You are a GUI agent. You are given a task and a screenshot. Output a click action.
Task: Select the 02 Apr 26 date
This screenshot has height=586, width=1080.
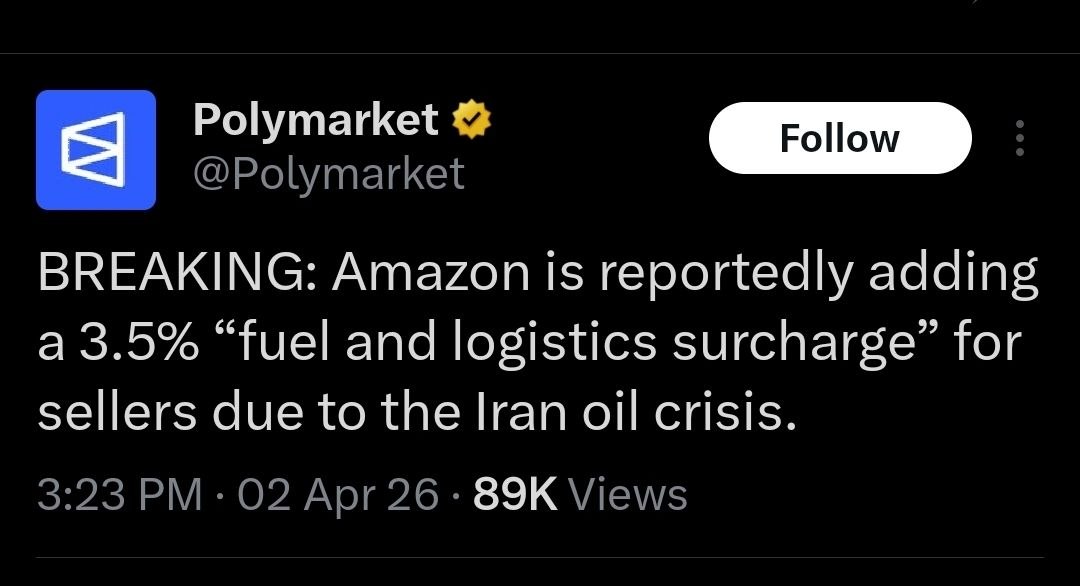click(339, 494)
